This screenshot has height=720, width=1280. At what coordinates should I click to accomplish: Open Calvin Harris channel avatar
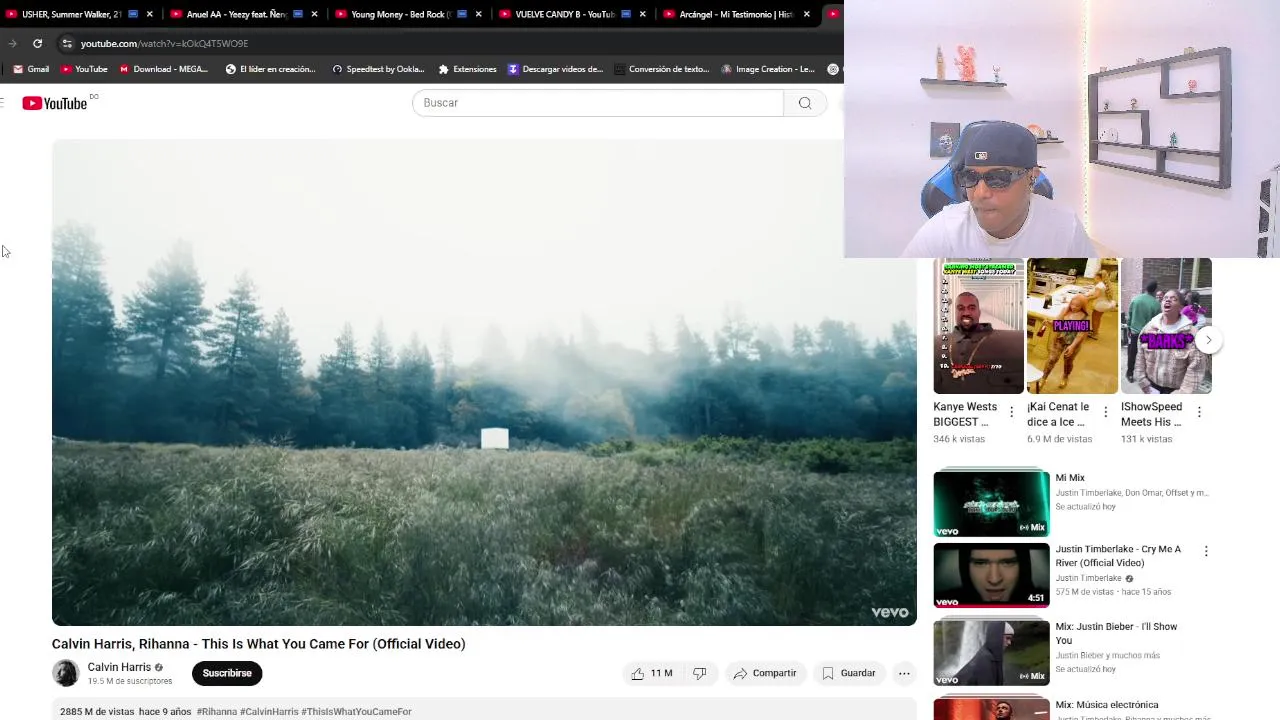pos(65,673)
